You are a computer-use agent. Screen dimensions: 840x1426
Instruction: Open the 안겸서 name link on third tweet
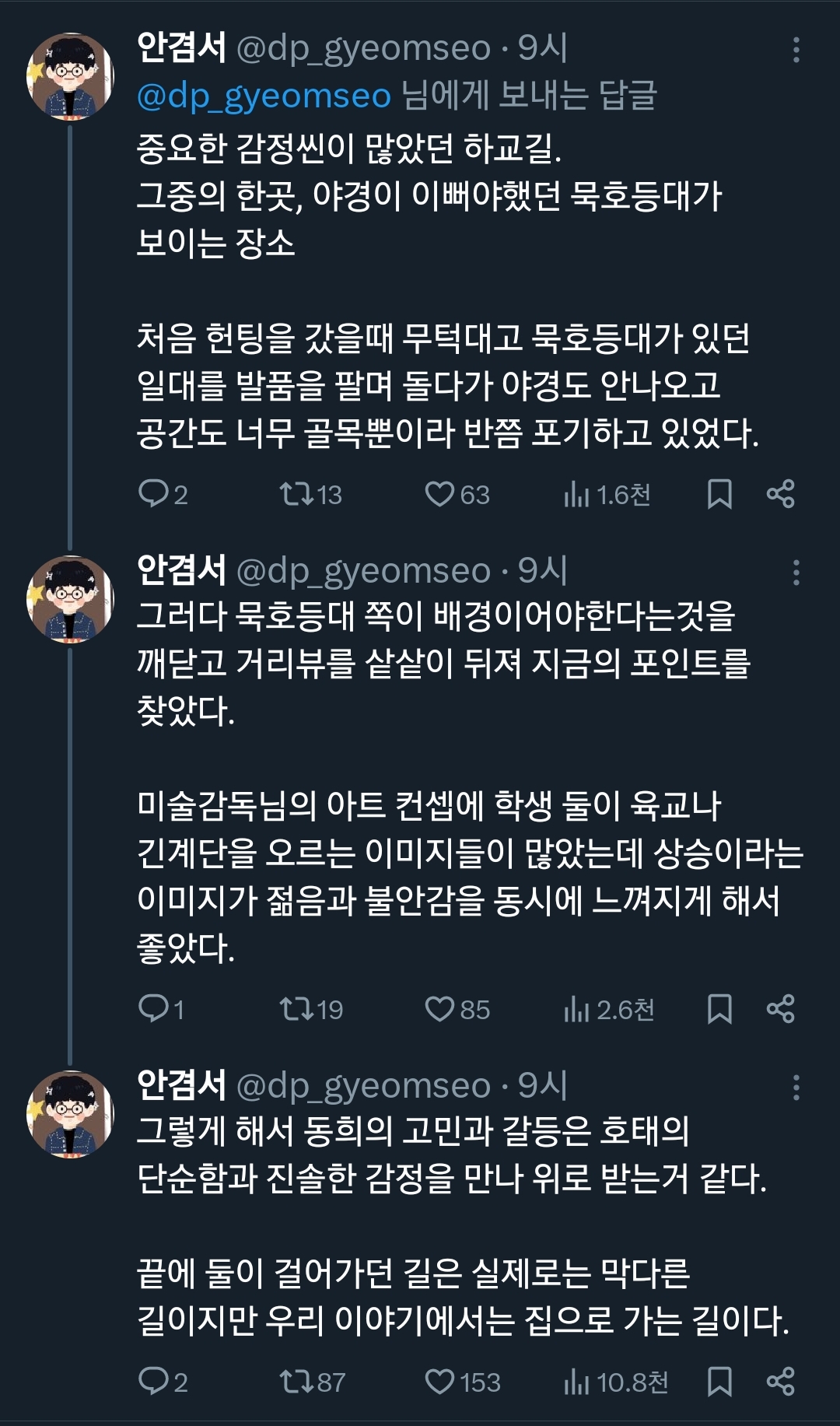pyautogui.click(x=181, y=1085)
